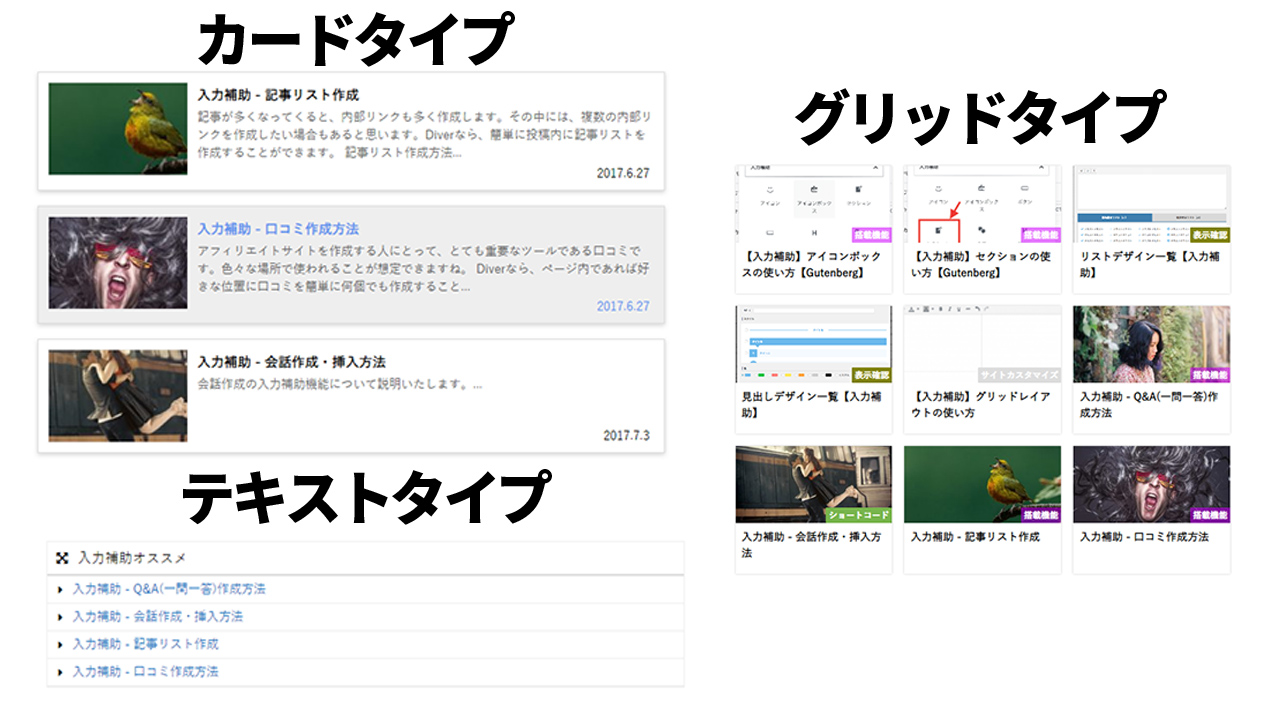The height and width of the screenshot is (720, 1280).
Task: Open the 入力補助 - 口コミ作成方法 card title
Action: pos(278,229)
